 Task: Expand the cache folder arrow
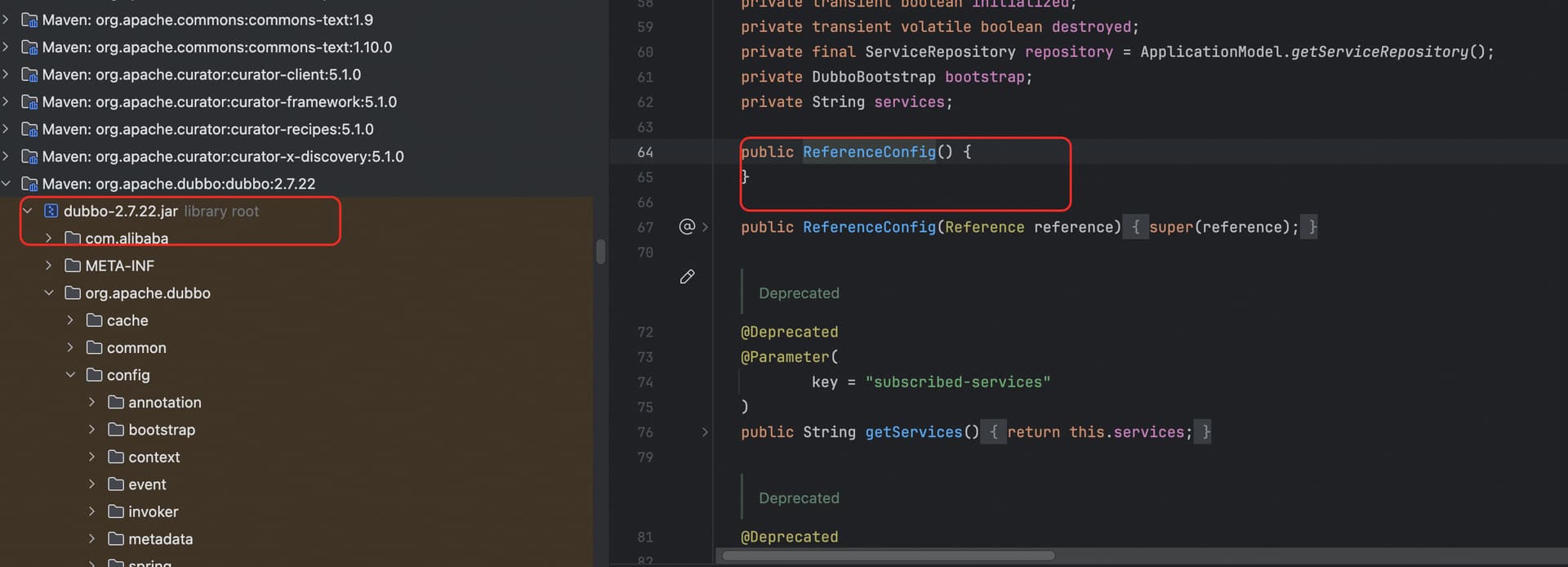click(70, 320)
